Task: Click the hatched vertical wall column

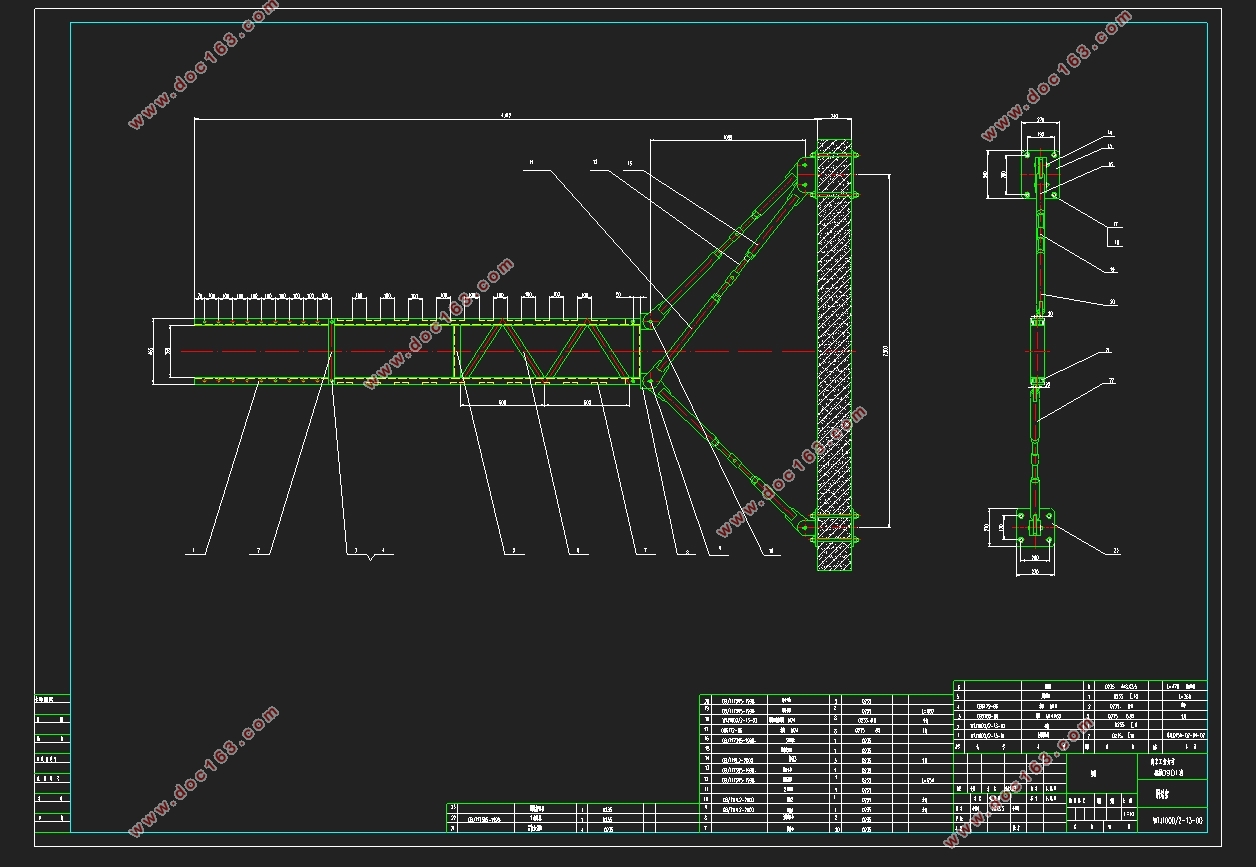Action: point(835,345)
